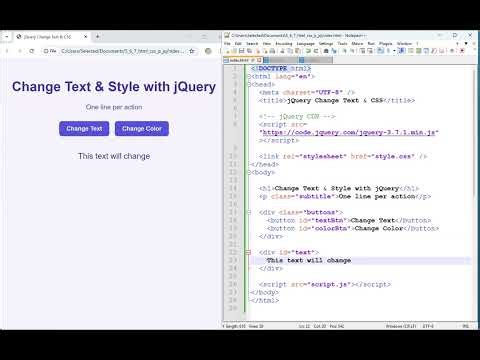The width and height of the screenshot is (480, 360).
Task: Click the Save All icon in Notepad++ toolbar
Action: (249, 51)
